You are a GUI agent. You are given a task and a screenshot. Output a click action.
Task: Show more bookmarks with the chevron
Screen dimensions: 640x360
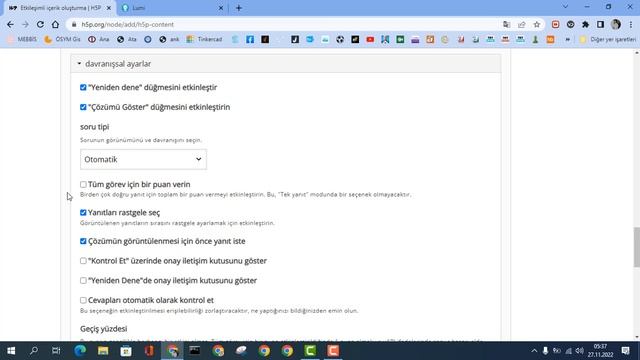point(567,40)
